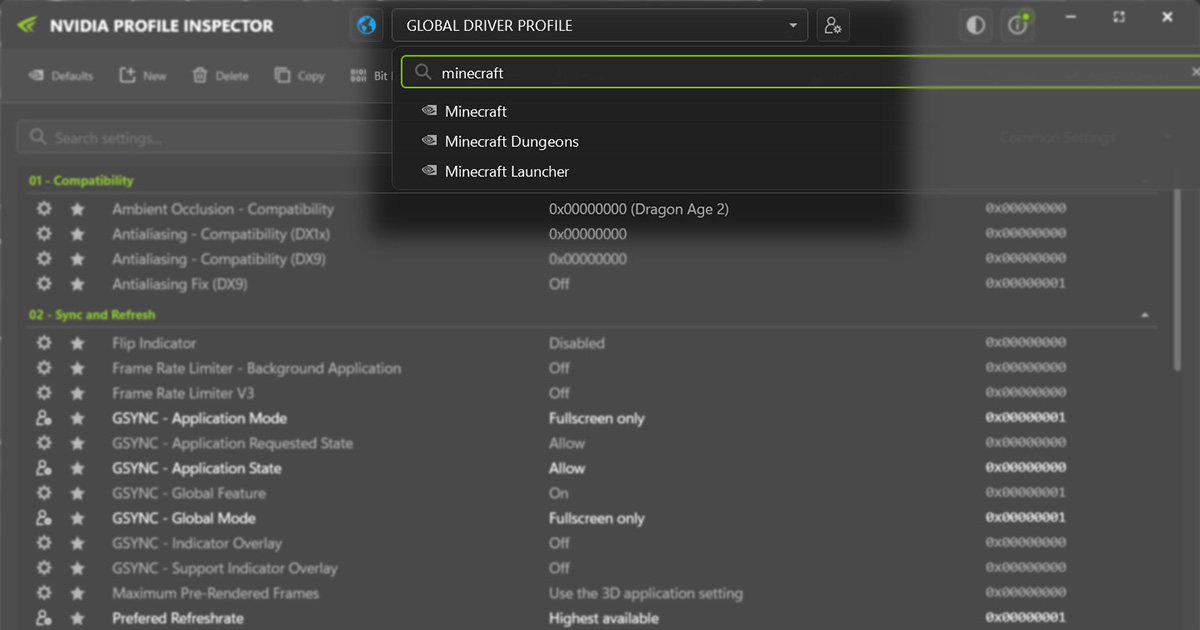Click gear icon for Flip Indicator
Viewport: 1200px width, 630px height.
coord(43,343)
